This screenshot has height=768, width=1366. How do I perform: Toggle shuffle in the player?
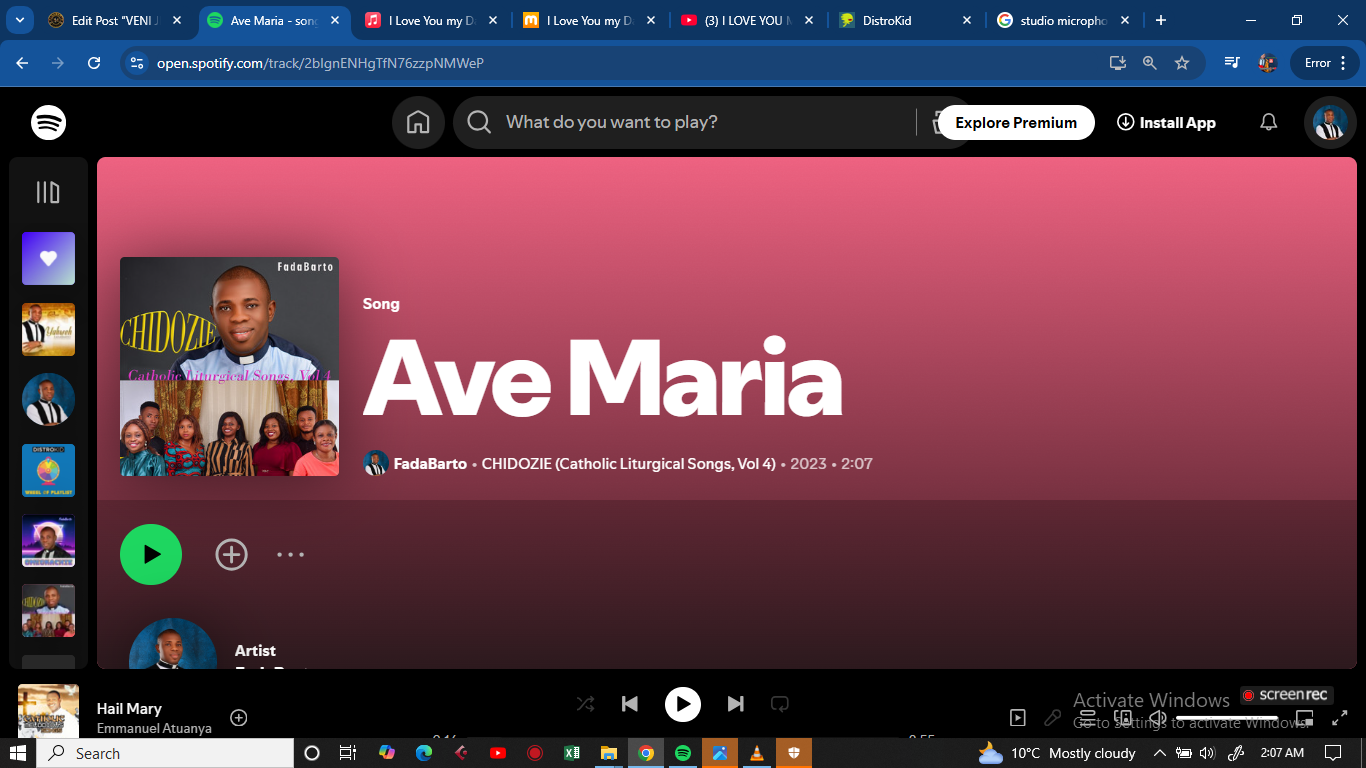585,704
